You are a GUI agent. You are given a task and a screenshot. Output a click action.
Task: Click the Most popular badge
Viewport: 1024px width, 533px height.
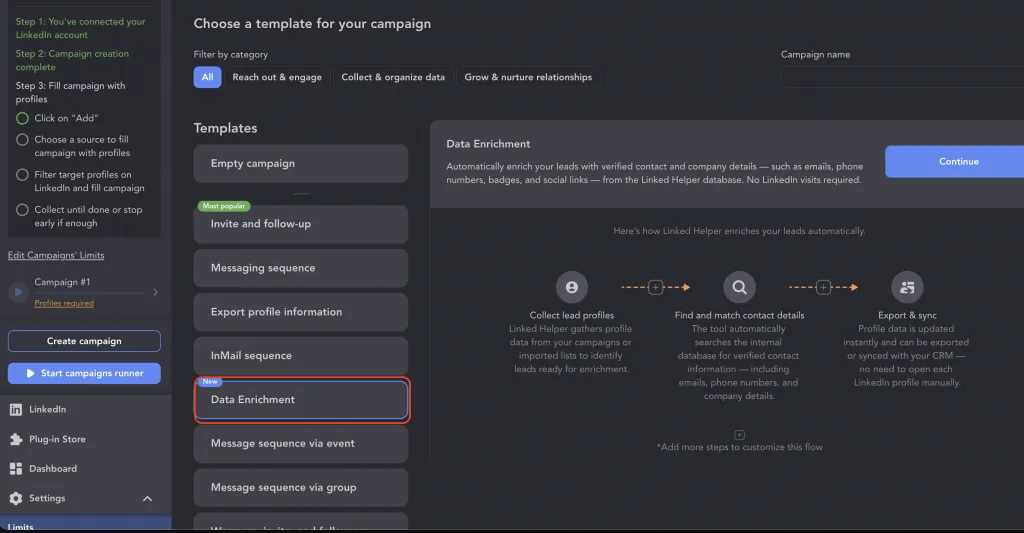[x=223, y=206]
